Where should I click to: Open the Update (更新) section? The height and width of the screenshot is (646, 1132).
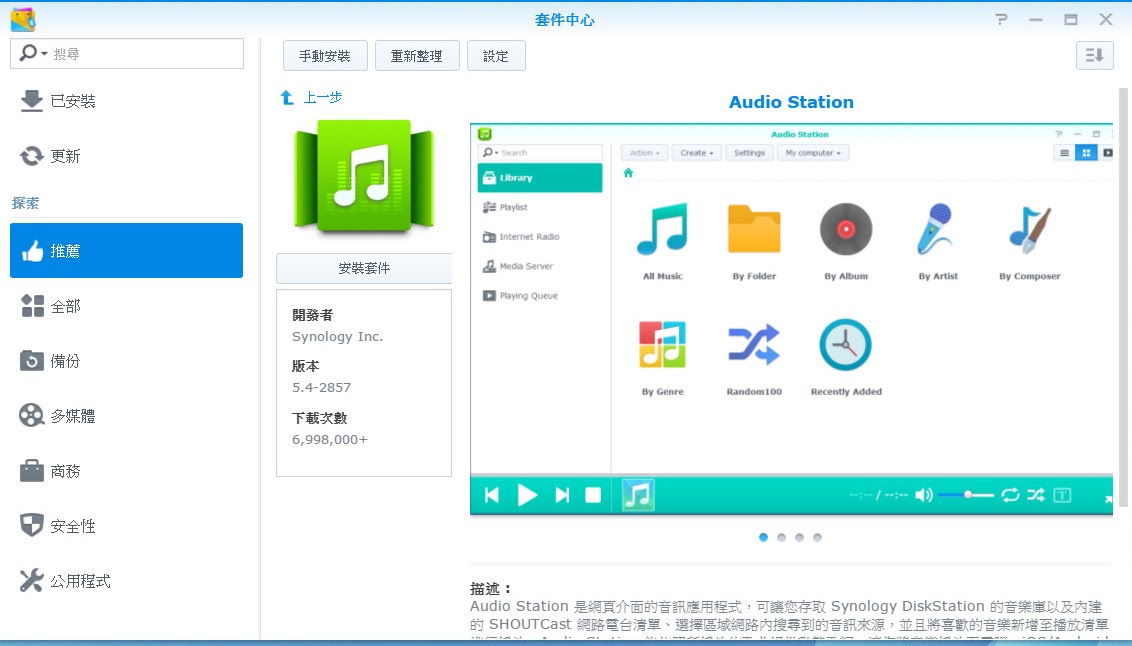pos(126,156)
